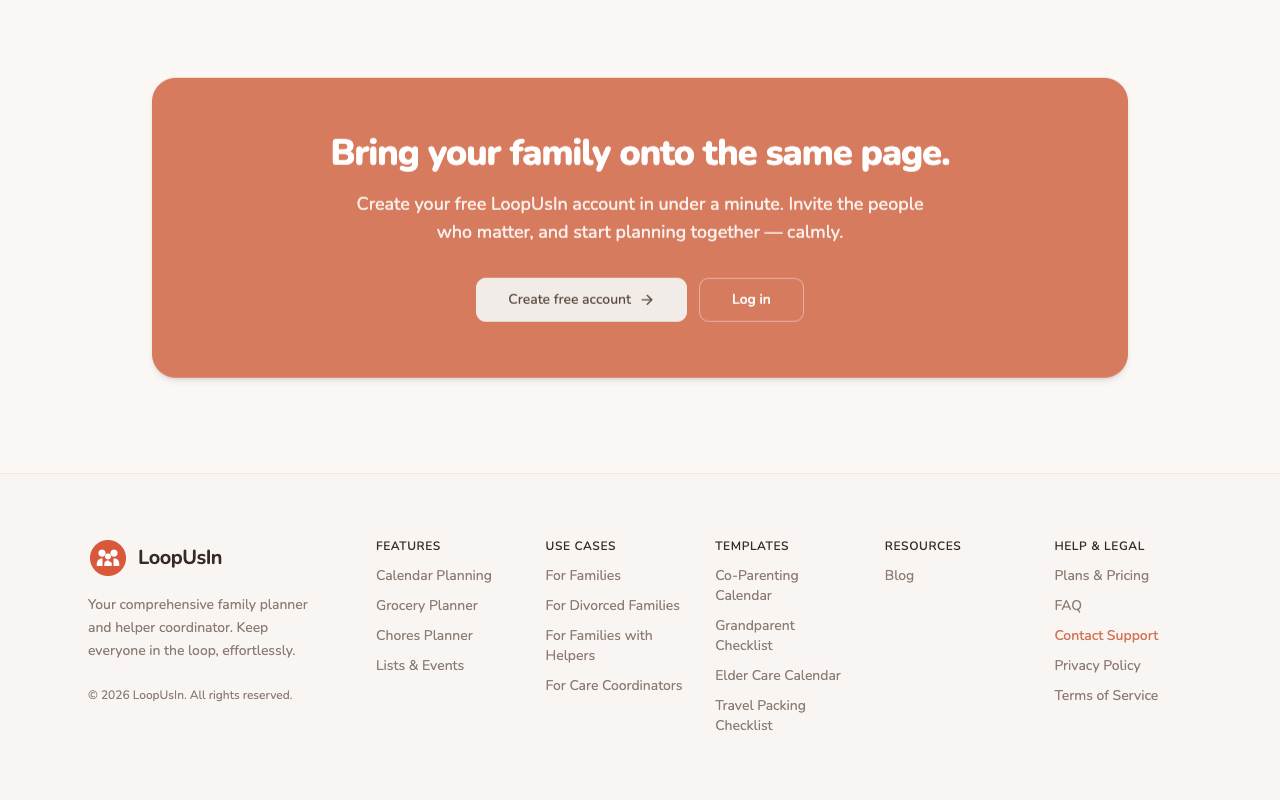Open the Travel Packing Checklist template

[760, 715]
